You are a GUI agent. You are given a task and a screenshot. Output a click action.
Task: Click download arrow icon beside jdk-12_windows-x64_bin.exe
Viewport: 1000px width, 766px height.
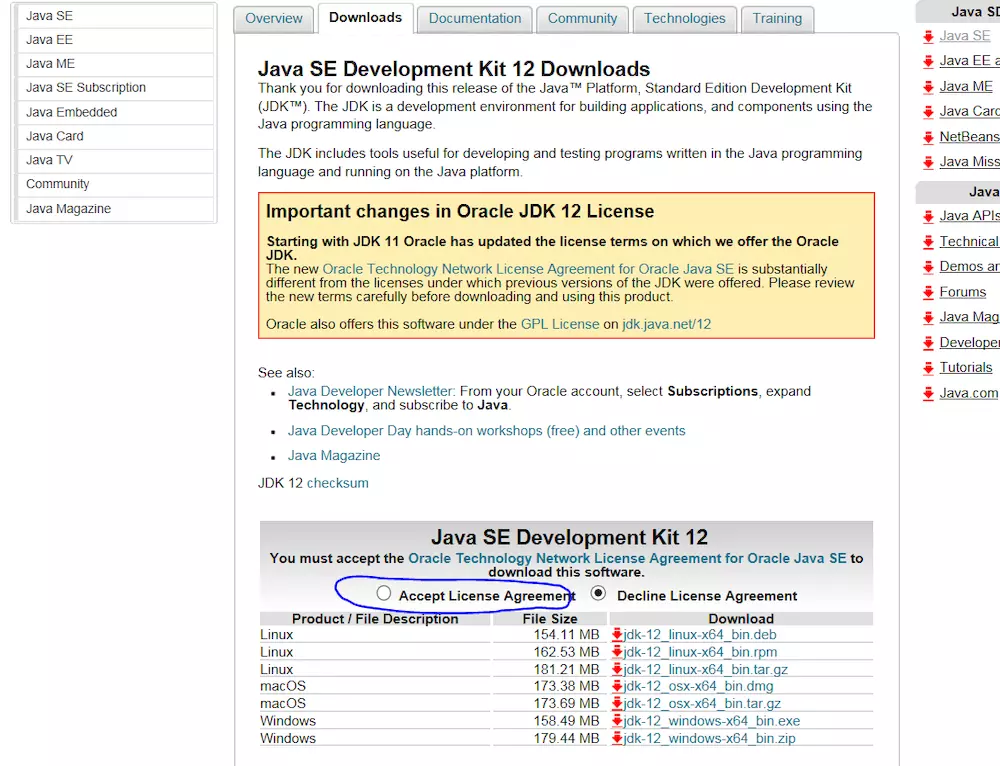617,720
